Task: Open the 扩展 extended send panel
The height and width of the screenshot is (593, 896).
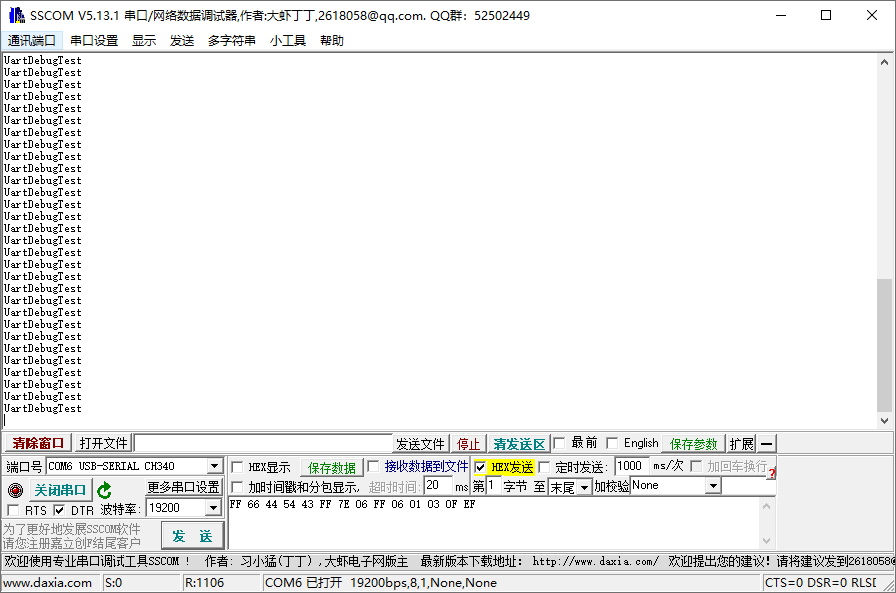Action: 742,442
